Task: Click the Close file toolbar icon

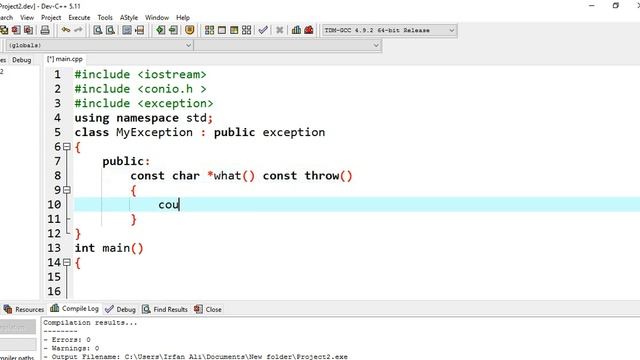Action: 16,30
